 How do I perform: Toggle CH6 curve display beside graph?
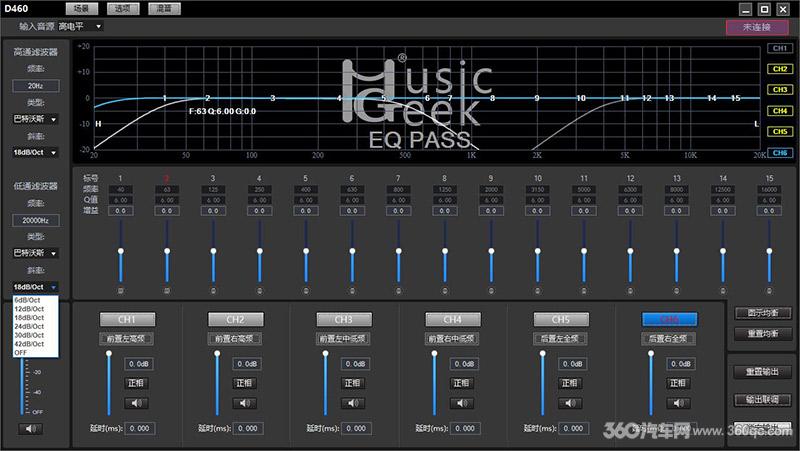[780, 153]
